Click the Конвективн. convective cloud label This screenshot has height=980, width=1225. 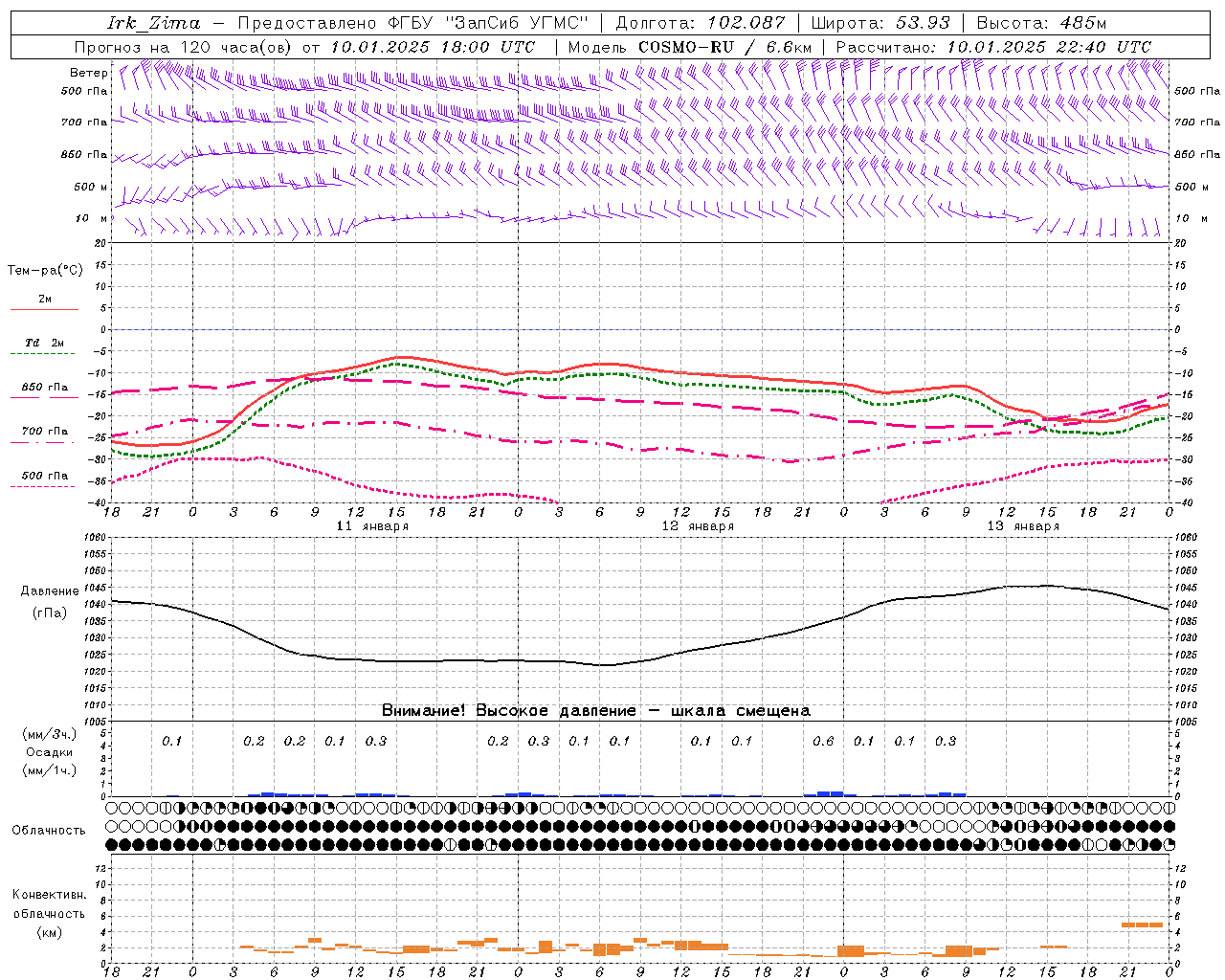tap(50, 895)
